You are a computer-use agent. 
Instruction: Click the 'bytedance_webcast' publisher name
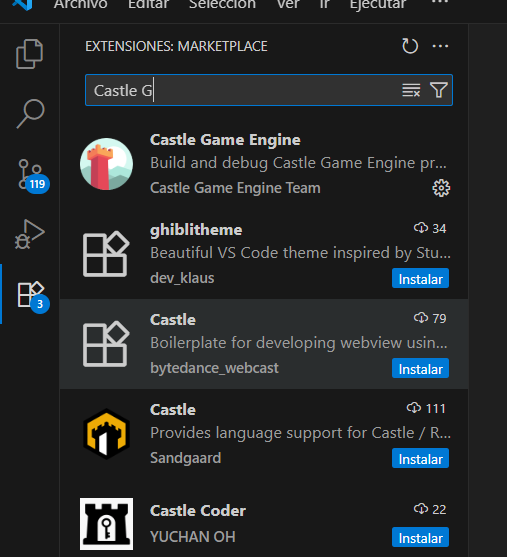click(x=214, y=368)
